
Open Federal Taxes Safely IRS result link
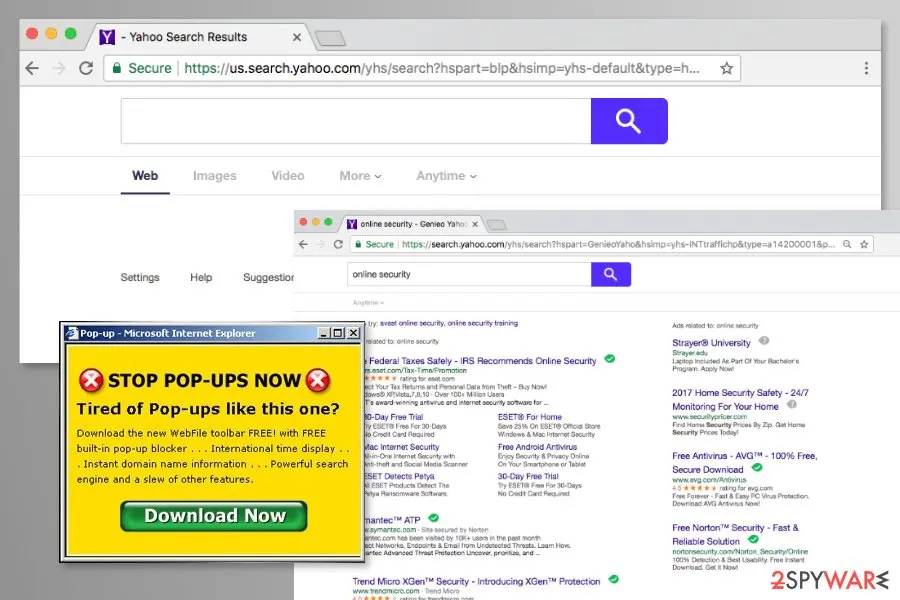tap(482, 361)
